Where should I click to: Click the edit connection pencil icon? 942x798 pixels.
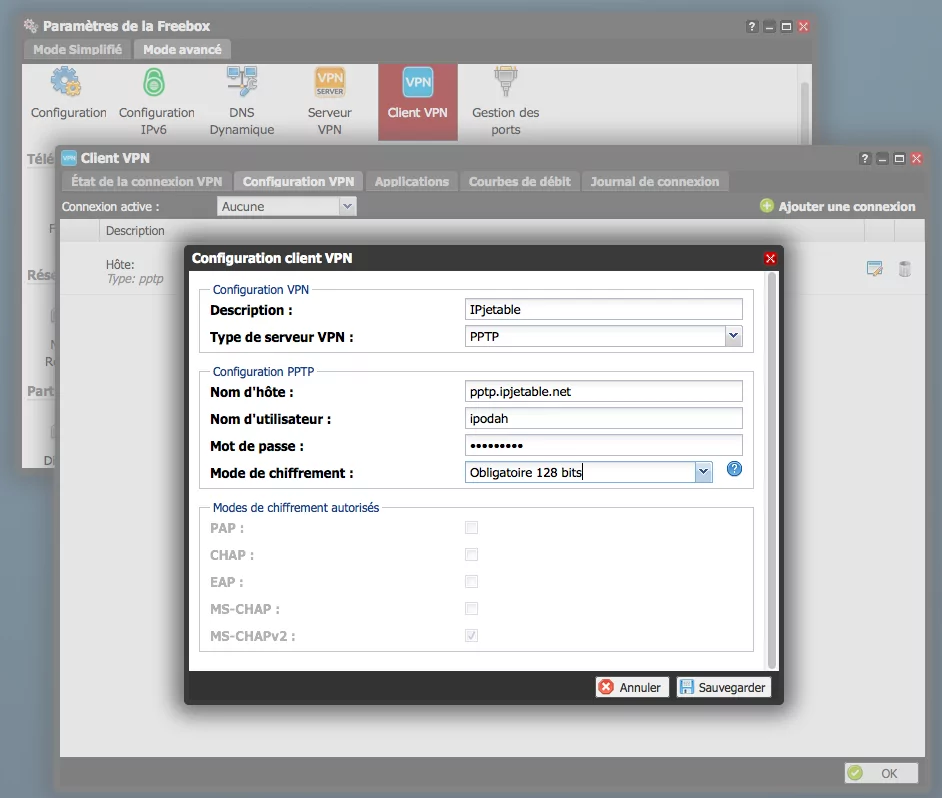click(x=874, y=268)
